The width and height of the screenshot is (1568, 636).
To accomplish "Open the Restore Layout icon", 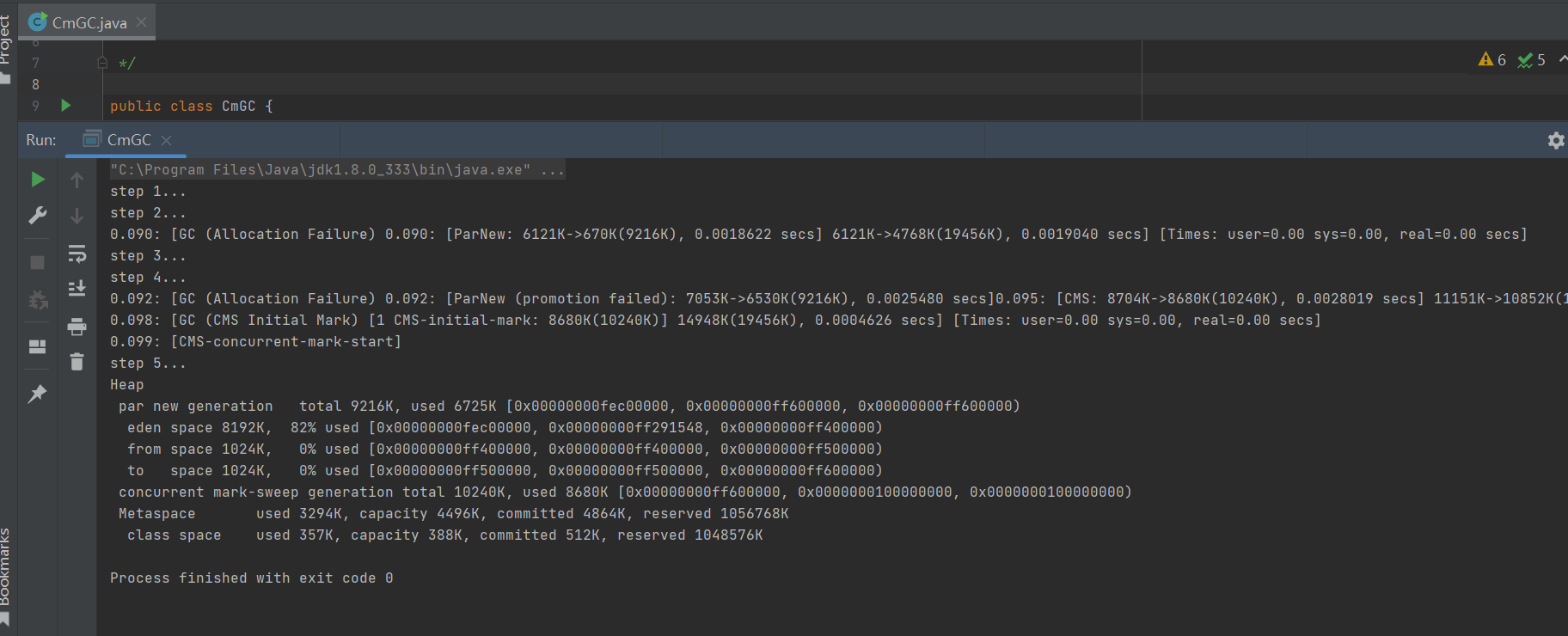I will tap(38, 346).
